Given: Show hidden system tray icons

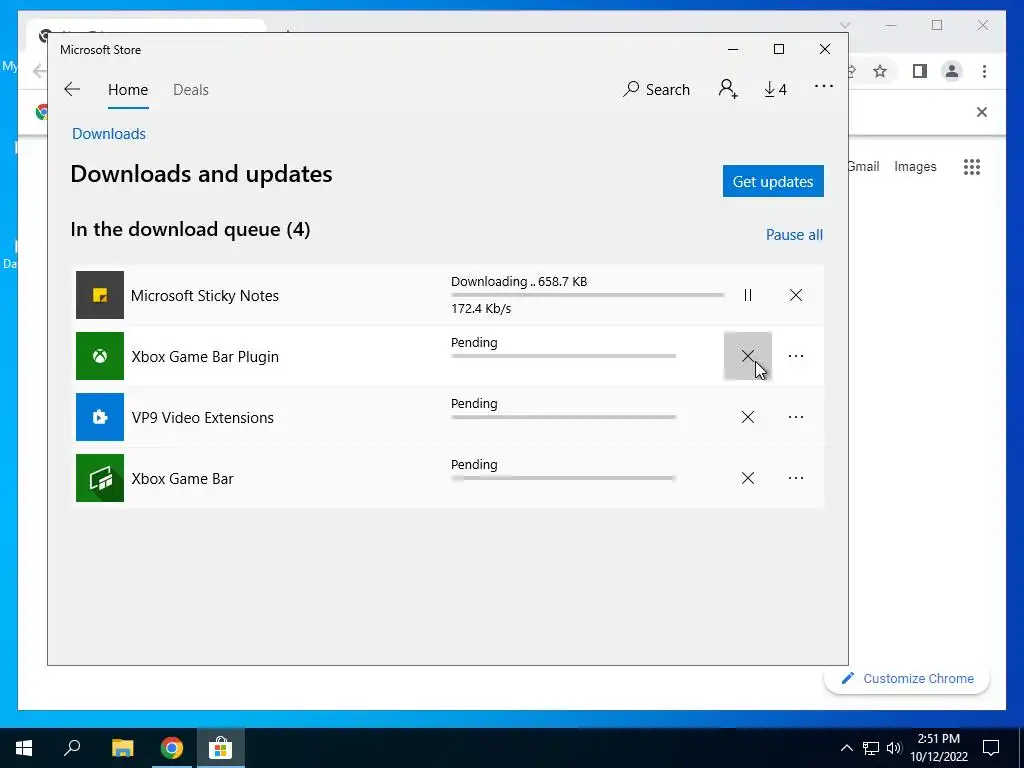Looking at the screenshot, I should tap(846, 748).
